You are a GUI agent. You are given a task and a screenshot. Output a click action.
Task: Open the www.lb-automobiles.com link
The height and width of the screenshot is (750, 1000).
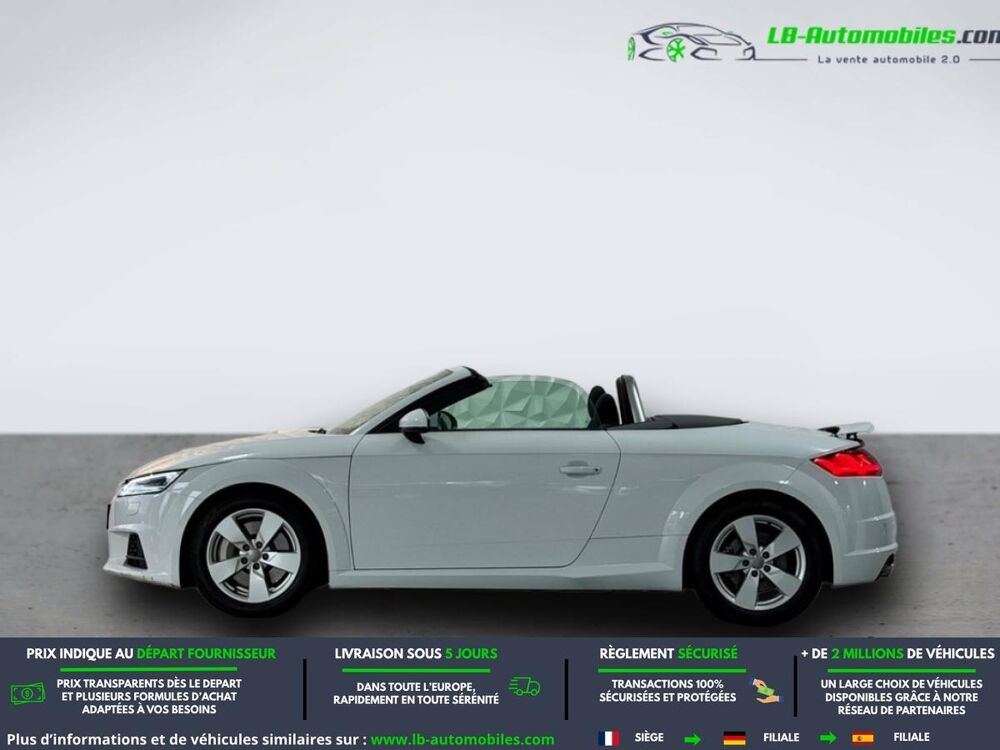point(462,740)
